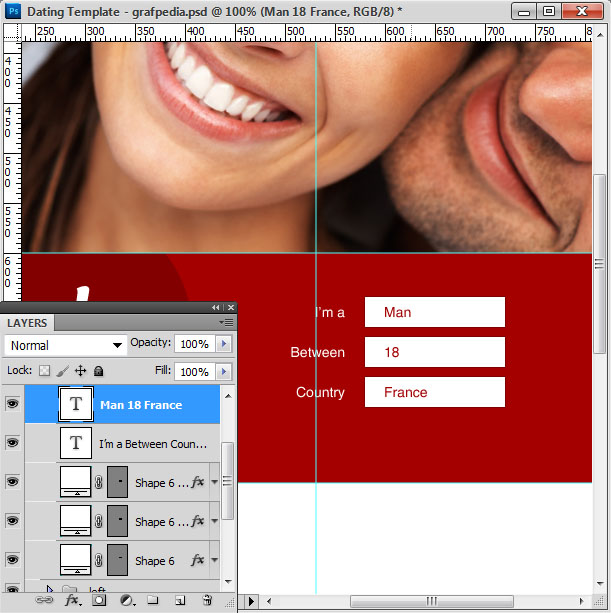Click the fx icon on the first Shape 6 layer
The height and width of the screenshot is (613, 611).
point(197,482)
